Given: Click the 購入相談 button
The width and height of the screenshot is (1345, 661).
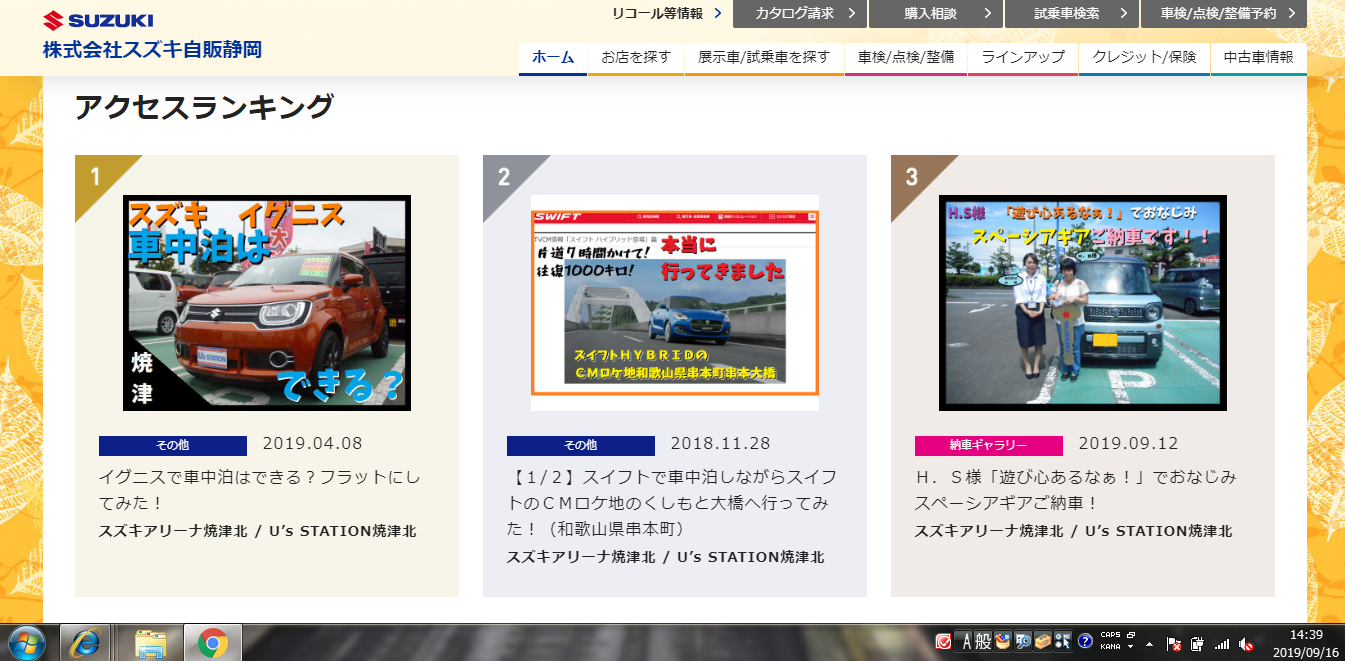Looking at the screenshot, I should 936,13.
